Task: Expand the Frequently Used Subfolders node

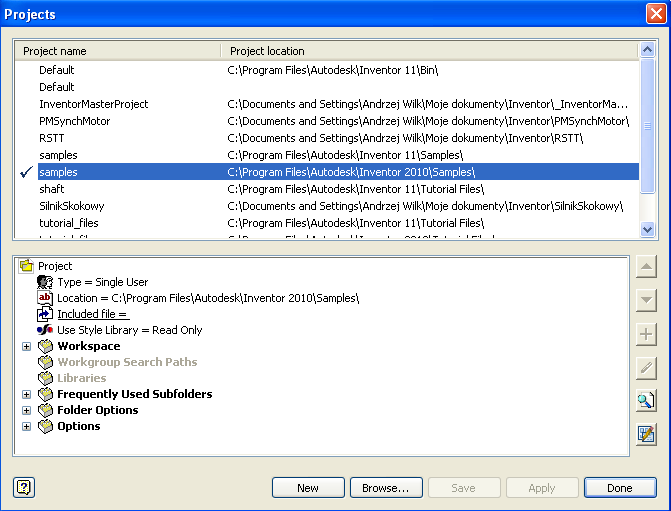Action: click(x=27, y=394)
